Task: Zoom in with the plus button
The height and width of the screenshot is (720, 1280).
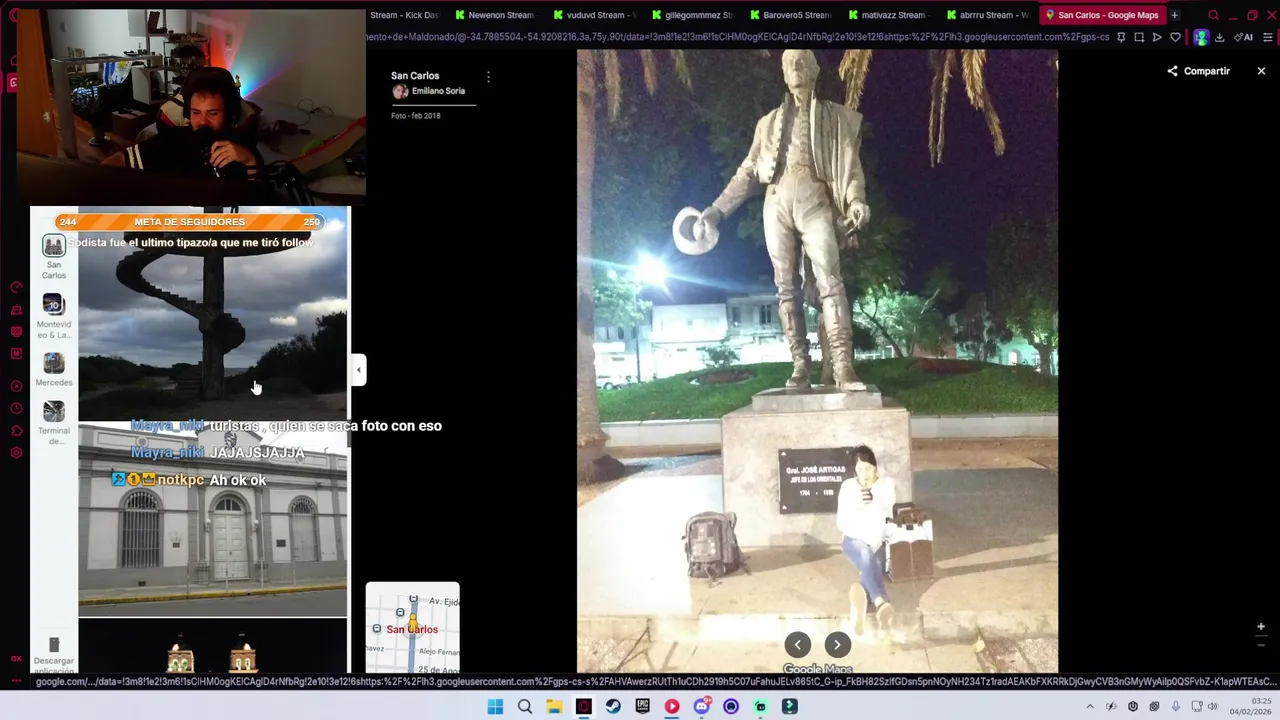Action: 1261,627
